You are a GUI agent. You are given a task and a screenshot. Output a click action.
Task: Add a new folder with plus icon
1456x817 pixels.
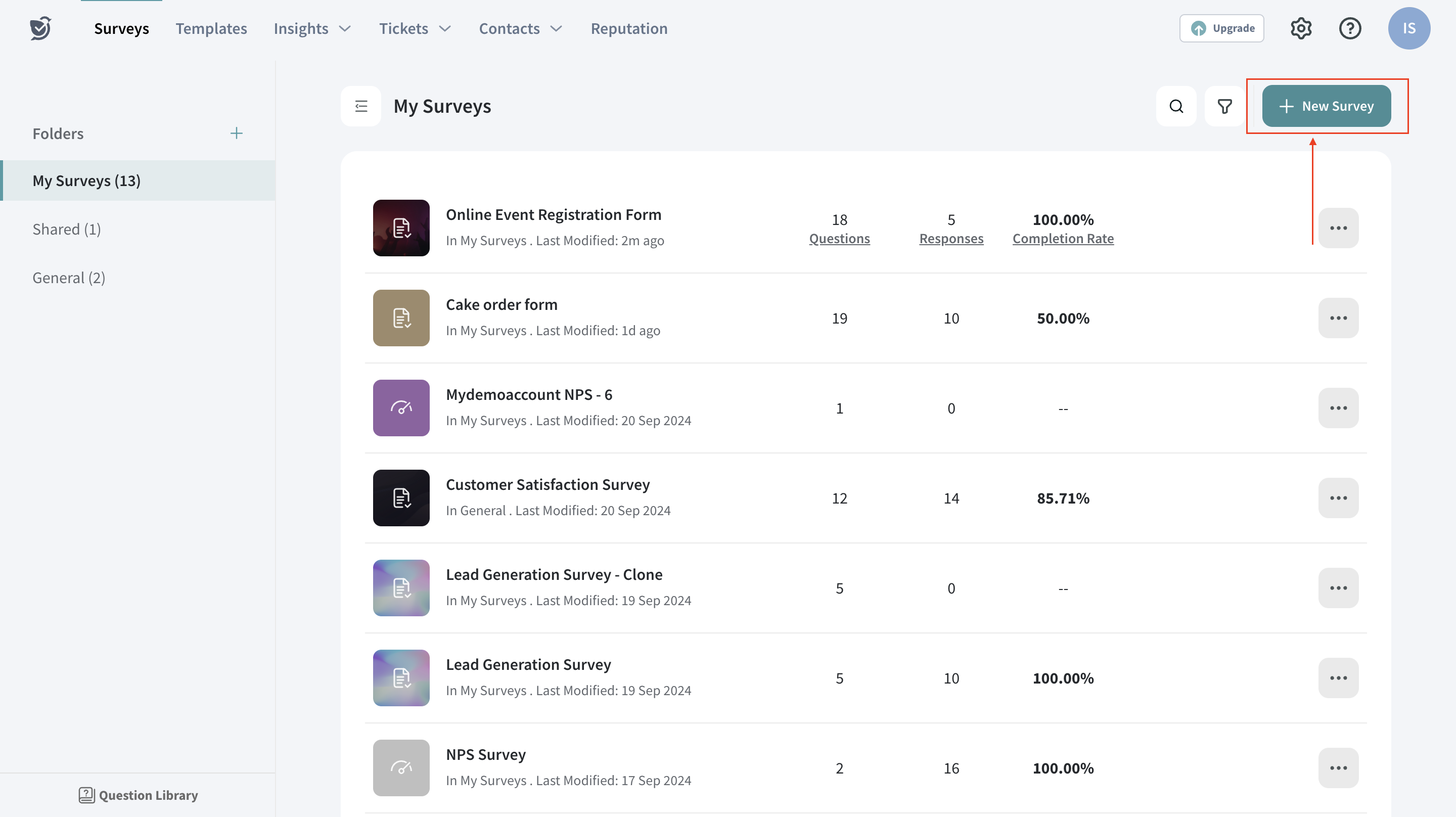[236, 133]
